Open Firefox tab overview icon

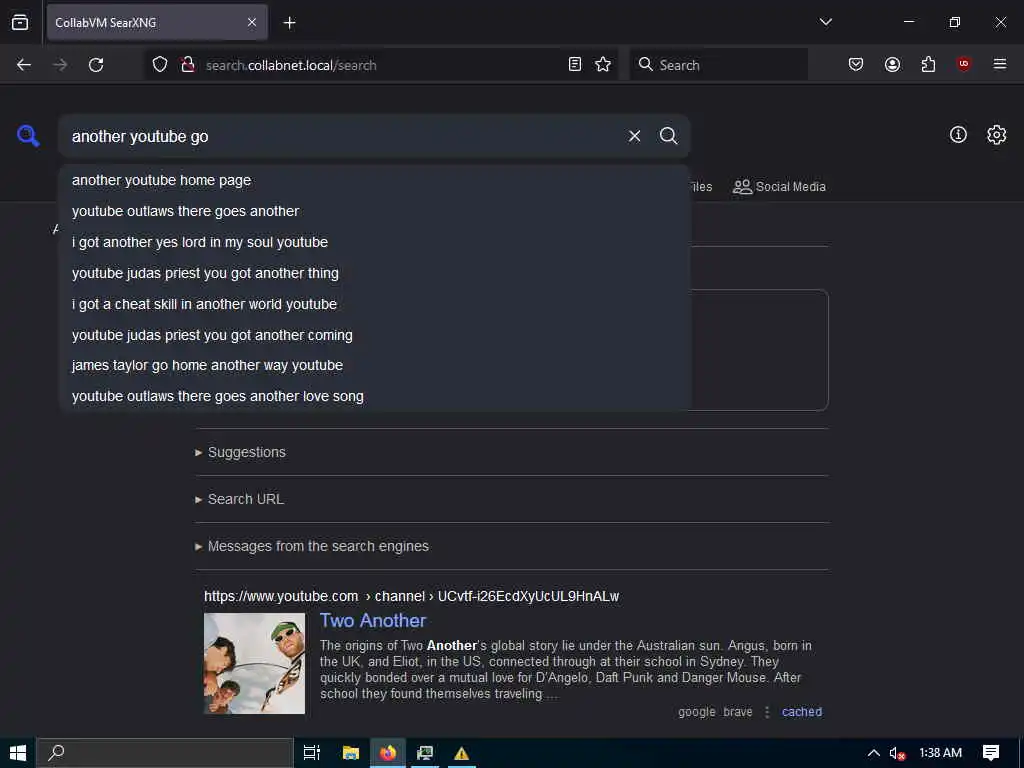20,22
